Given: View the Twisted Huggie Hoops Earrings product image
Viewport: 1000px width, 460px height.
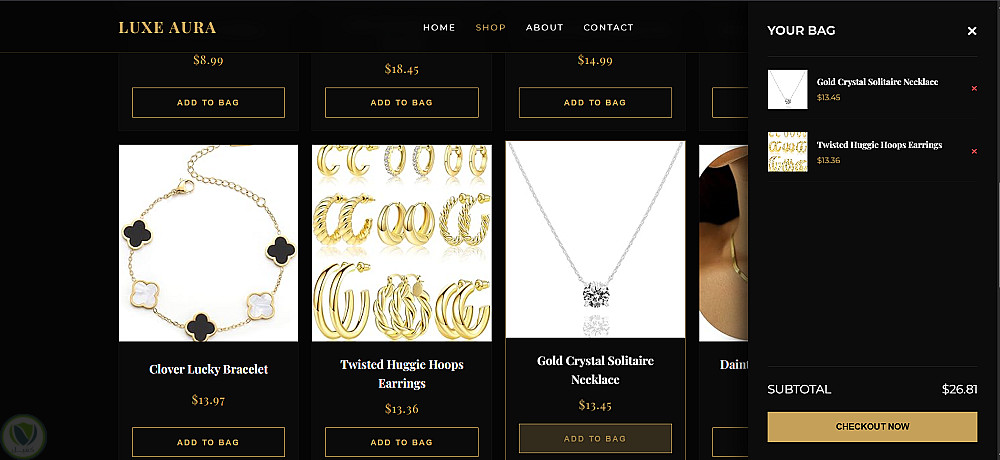Looking at the screenshot, I should (401, 243).
